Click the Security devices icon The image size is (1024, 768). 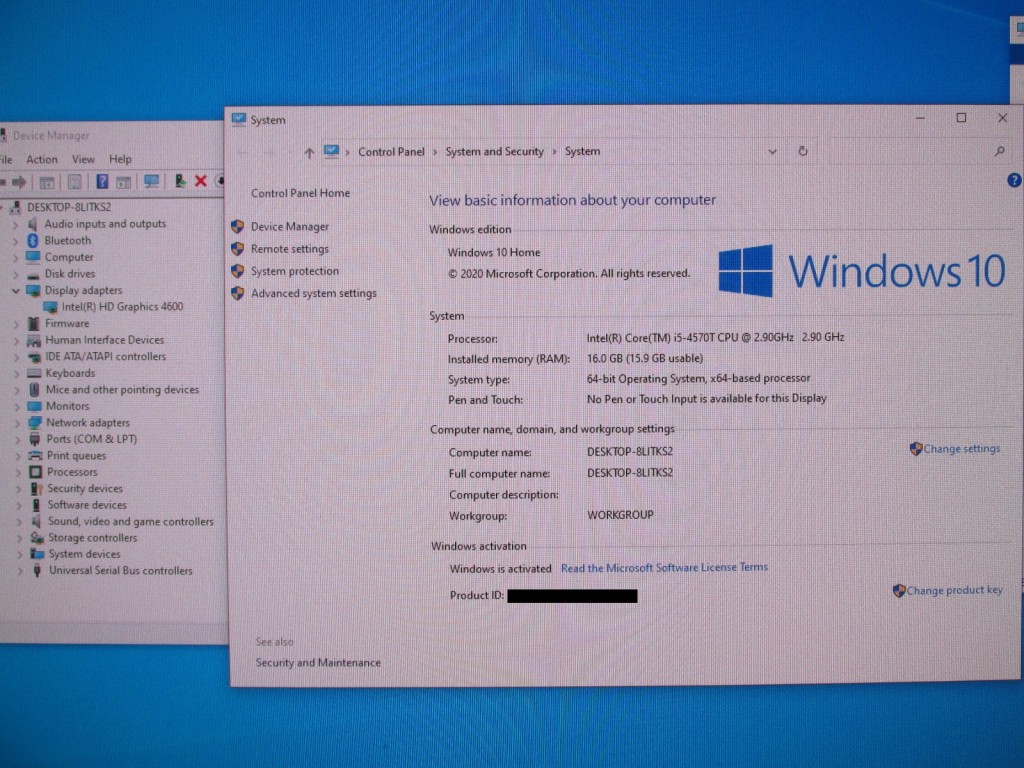(36, 488)
